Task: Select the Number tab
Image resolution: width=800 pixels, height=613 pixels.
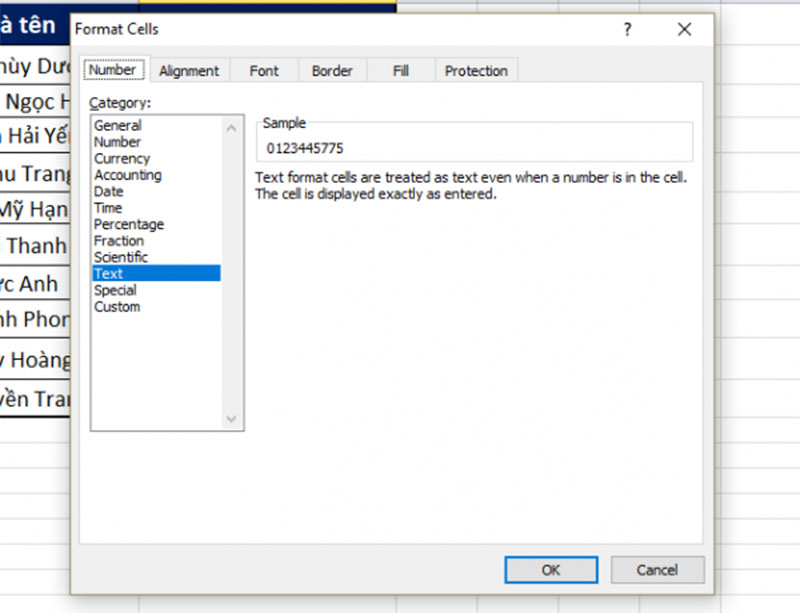Action: [112, 70]
